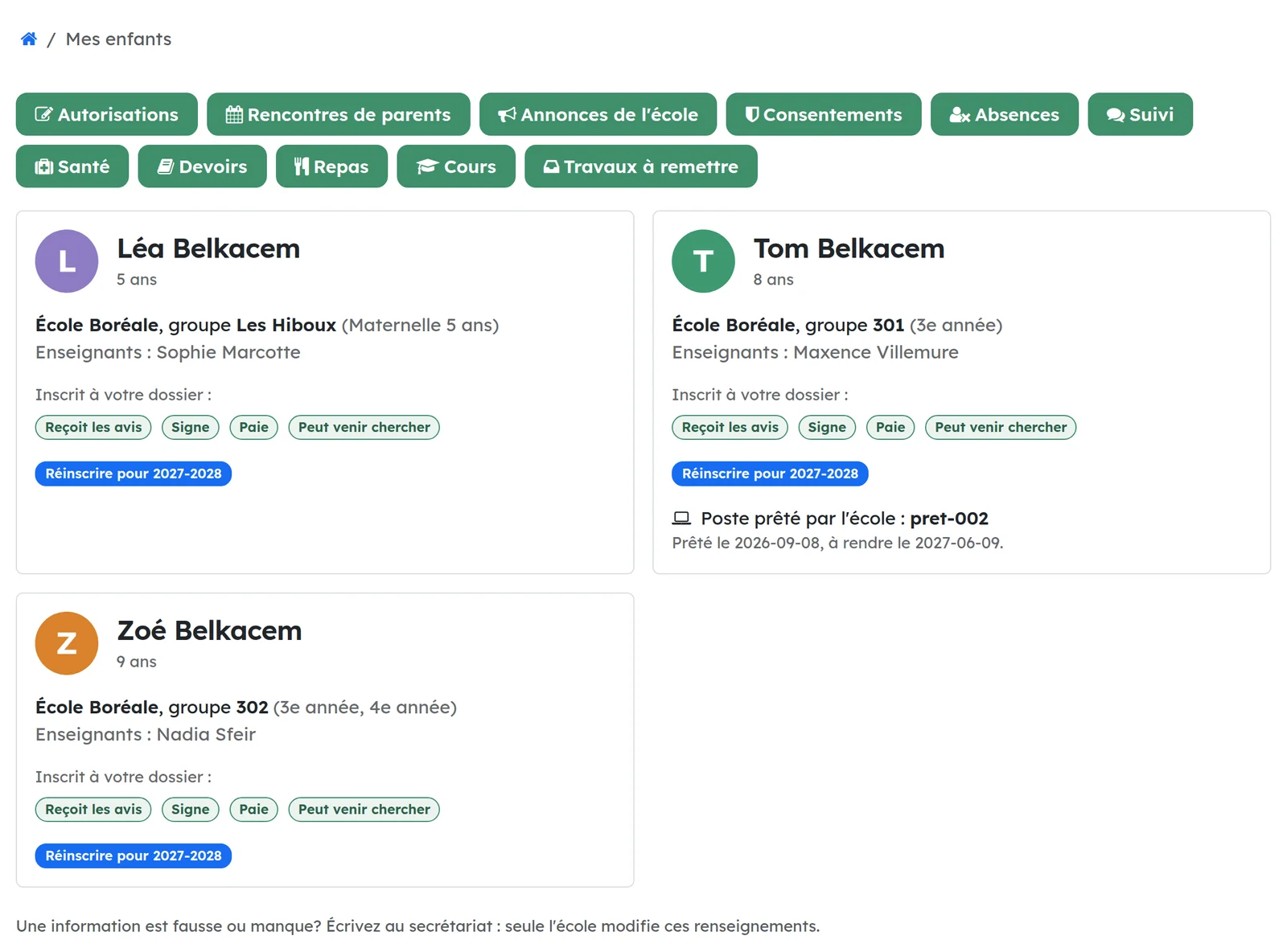
Task: Click Zoé's "Paie" badge
Action: (x=254, y=809)
